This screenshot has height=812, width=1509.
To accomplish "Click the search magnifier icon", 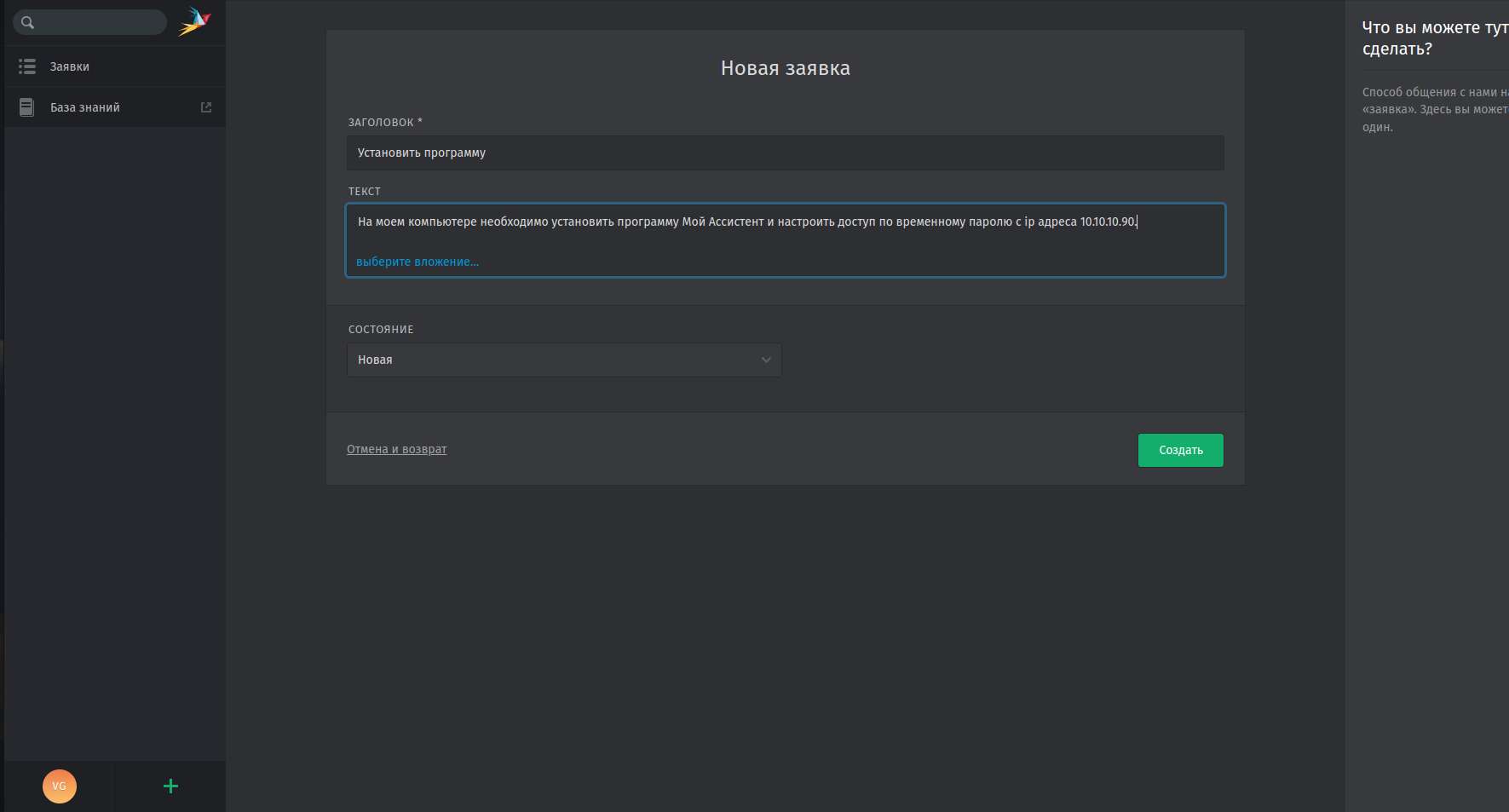I will coord(27,23).
